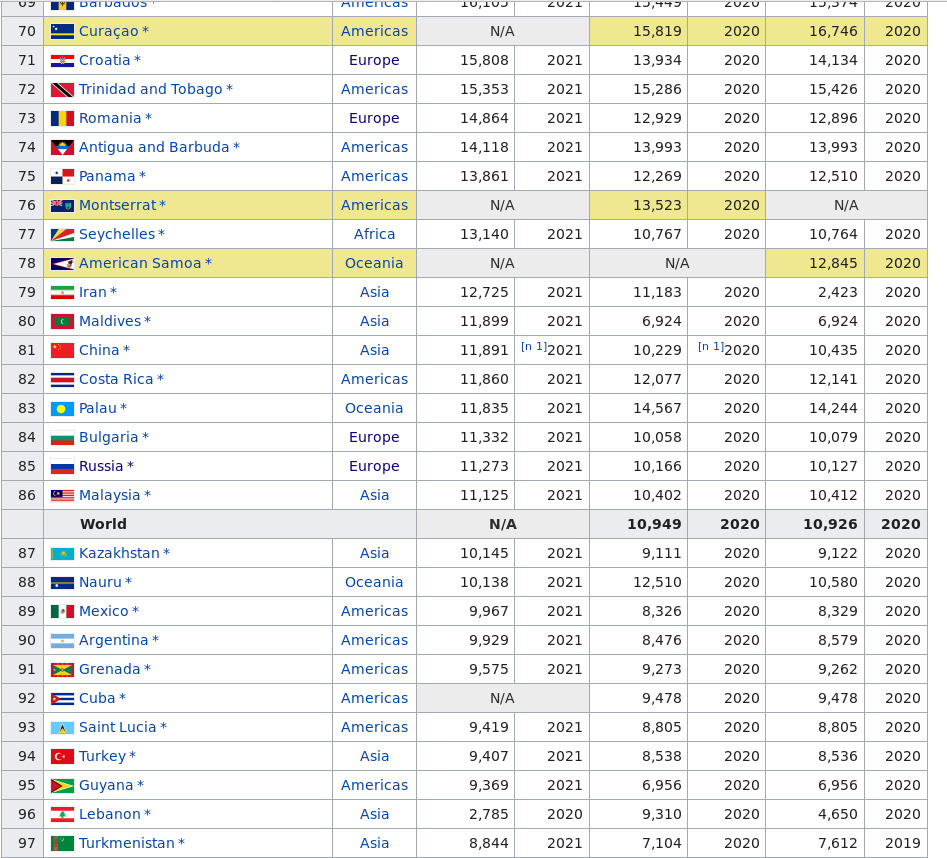Click the Croatia flag icon
947x858 pixels.
coord(62,60)
